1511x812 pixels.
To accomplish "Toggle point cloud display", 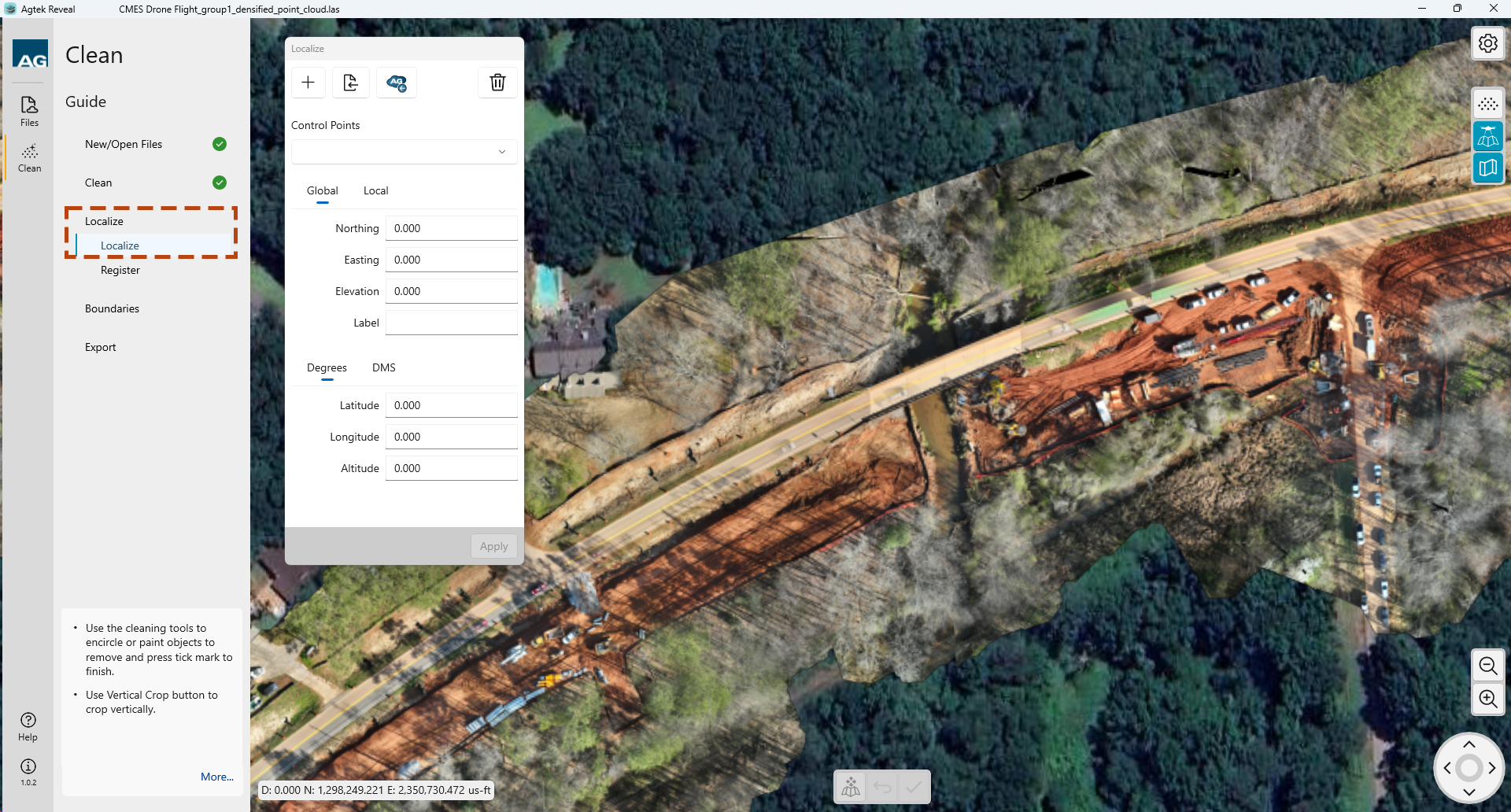I will tap(1487, 104).
